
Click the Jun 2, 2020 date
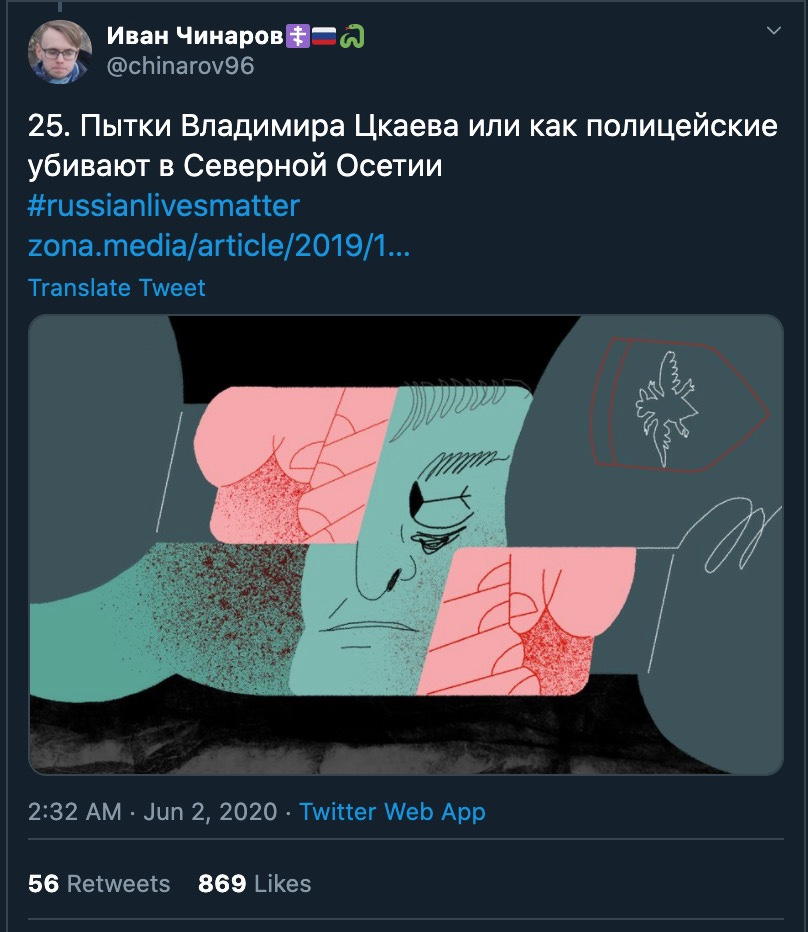pos(210,812)
